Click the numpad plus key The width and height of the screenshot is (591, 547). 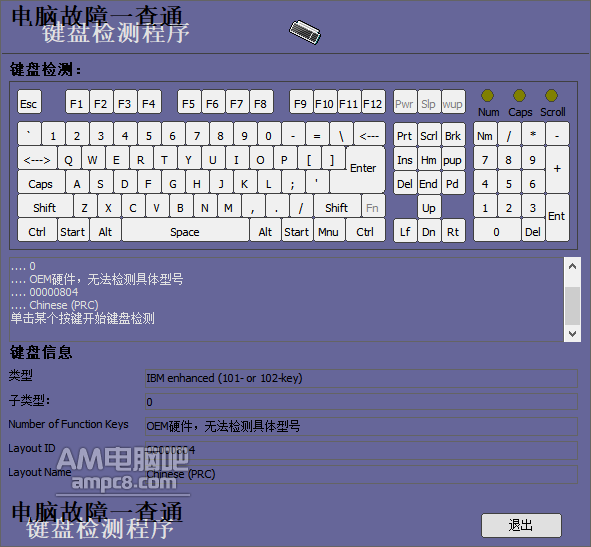(x=557, y=169)
